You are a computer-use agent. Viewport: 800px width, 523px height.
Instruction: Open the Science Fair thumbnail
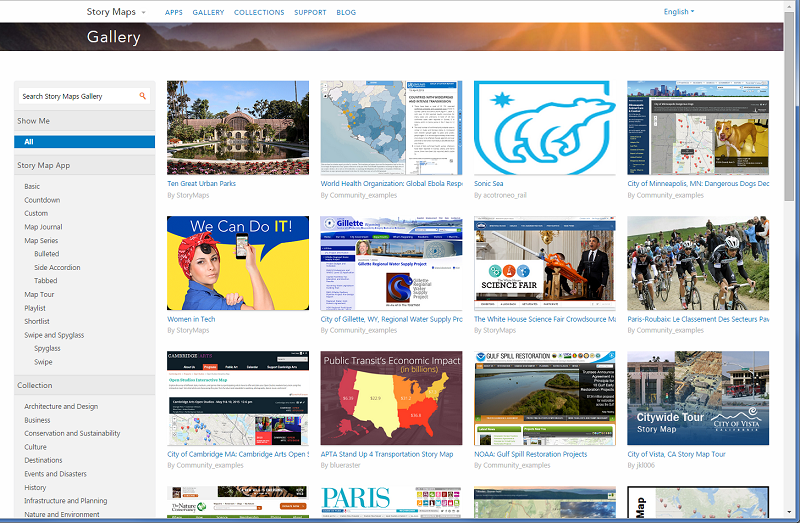[545, 263]
